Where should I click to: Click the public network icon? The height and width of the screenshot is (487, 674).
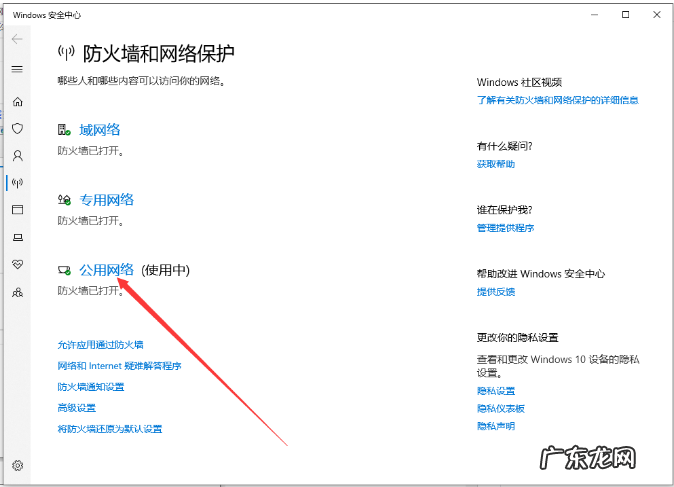(64, 270)
